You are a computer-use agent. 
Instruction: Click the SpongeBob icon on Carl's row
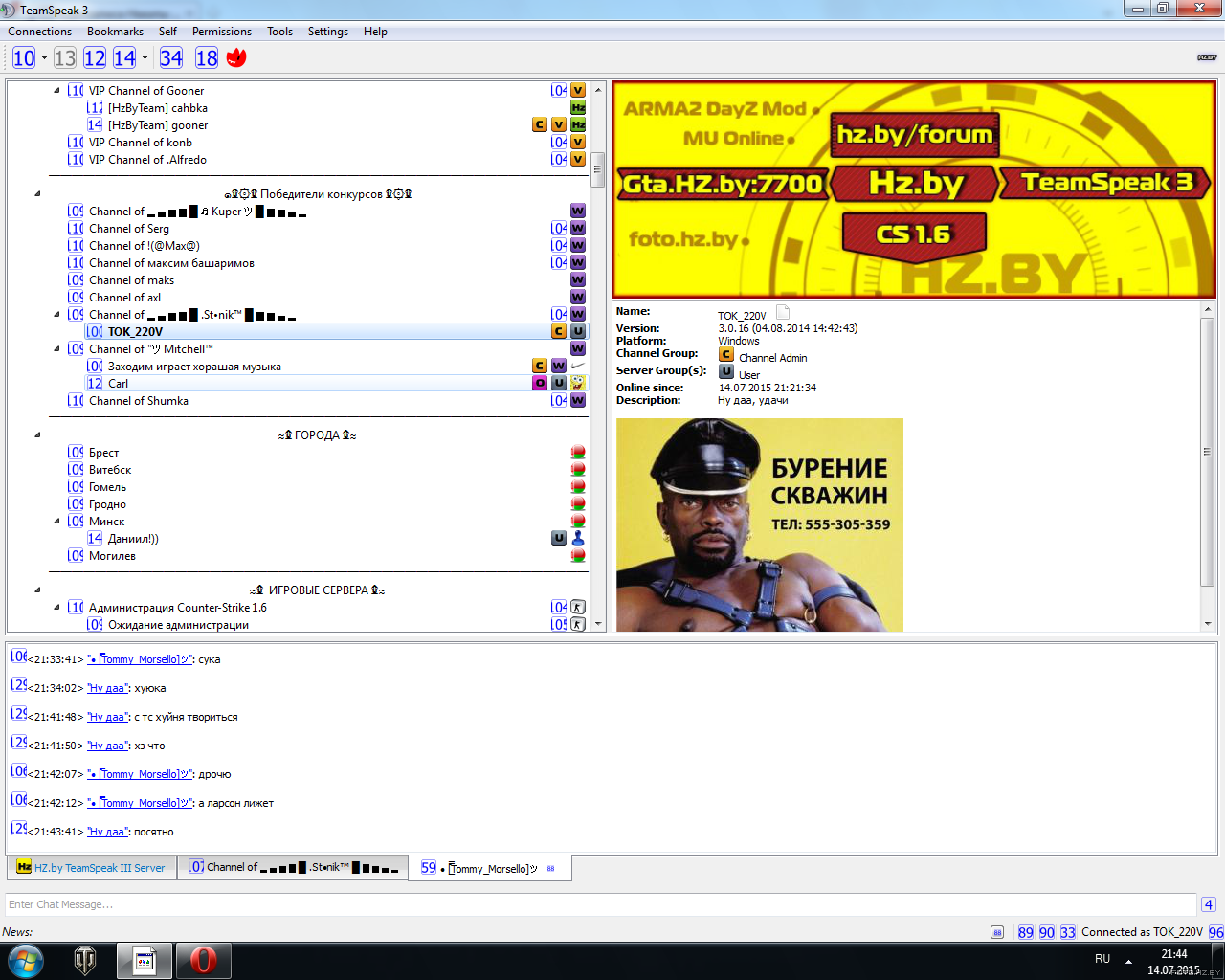tap(578, 384)
